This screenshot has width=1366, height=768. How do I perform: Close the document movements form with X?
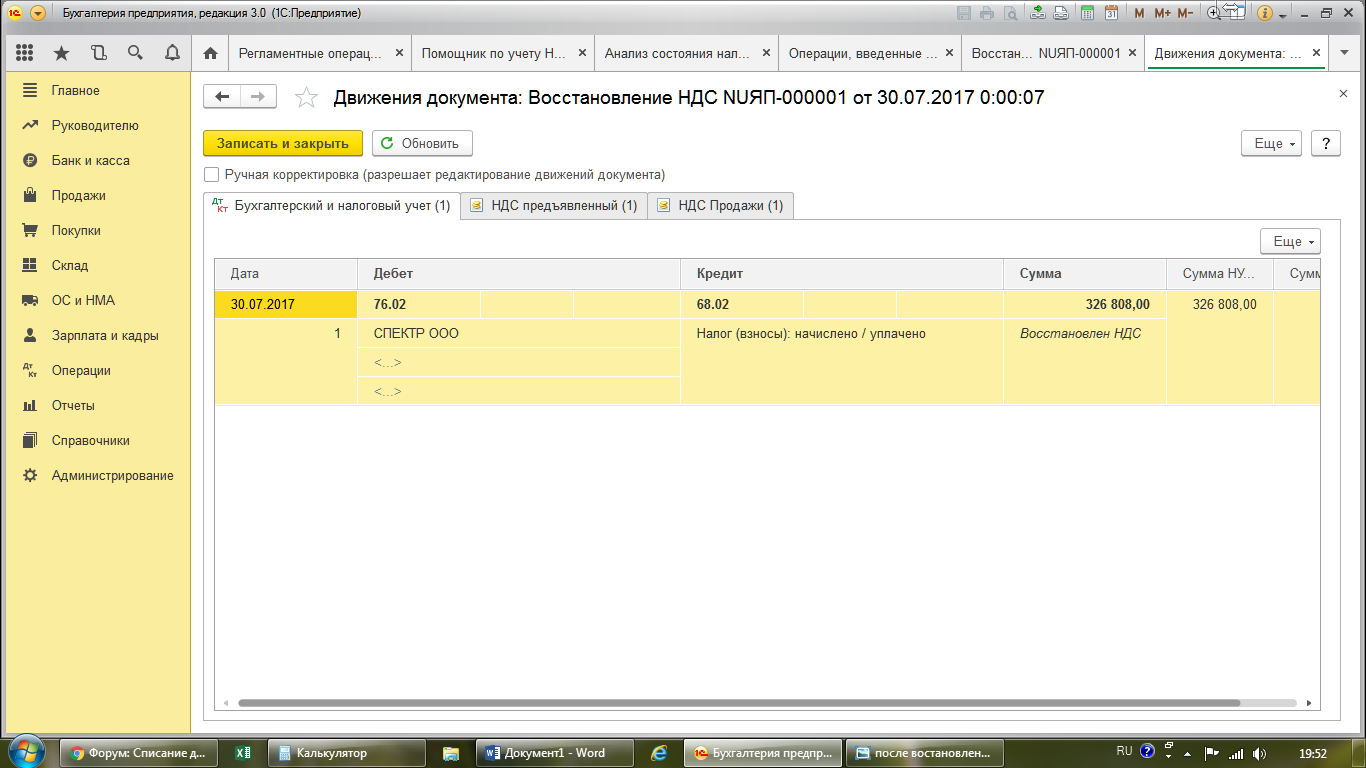1343,93
